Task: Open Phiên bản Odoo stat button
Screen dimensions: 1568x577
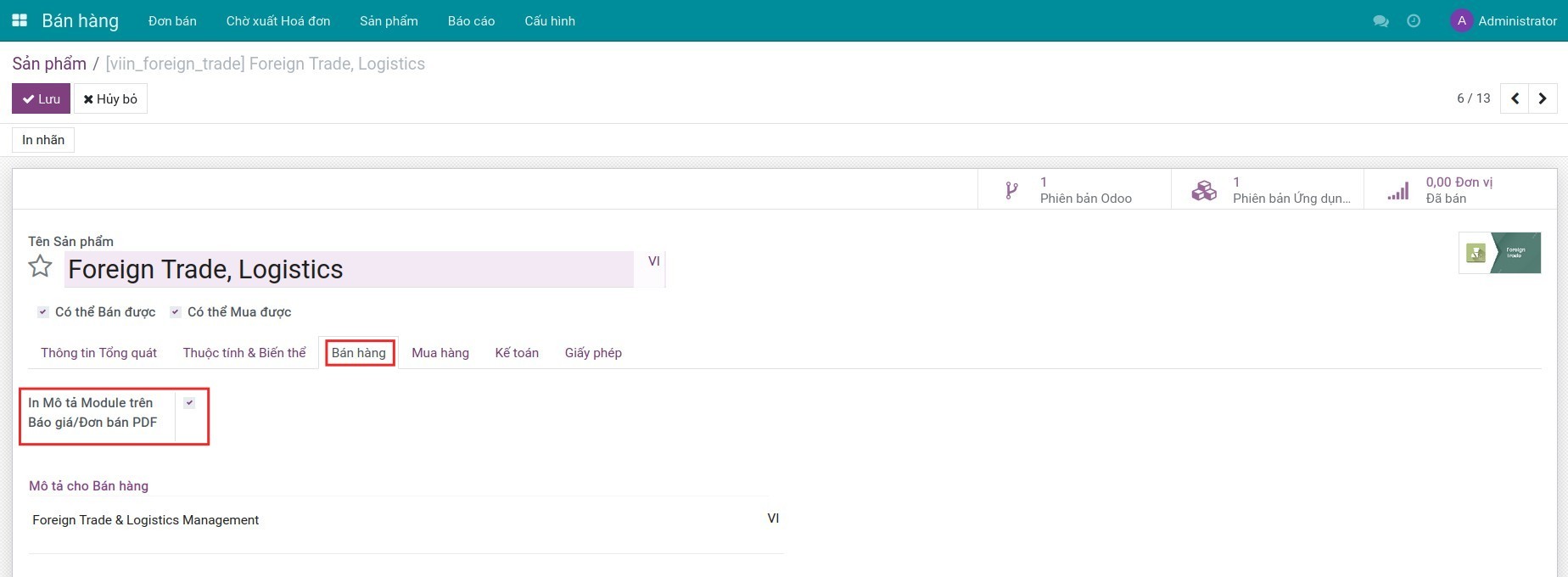Action: pyautogui.click(x=1073, y=190)
